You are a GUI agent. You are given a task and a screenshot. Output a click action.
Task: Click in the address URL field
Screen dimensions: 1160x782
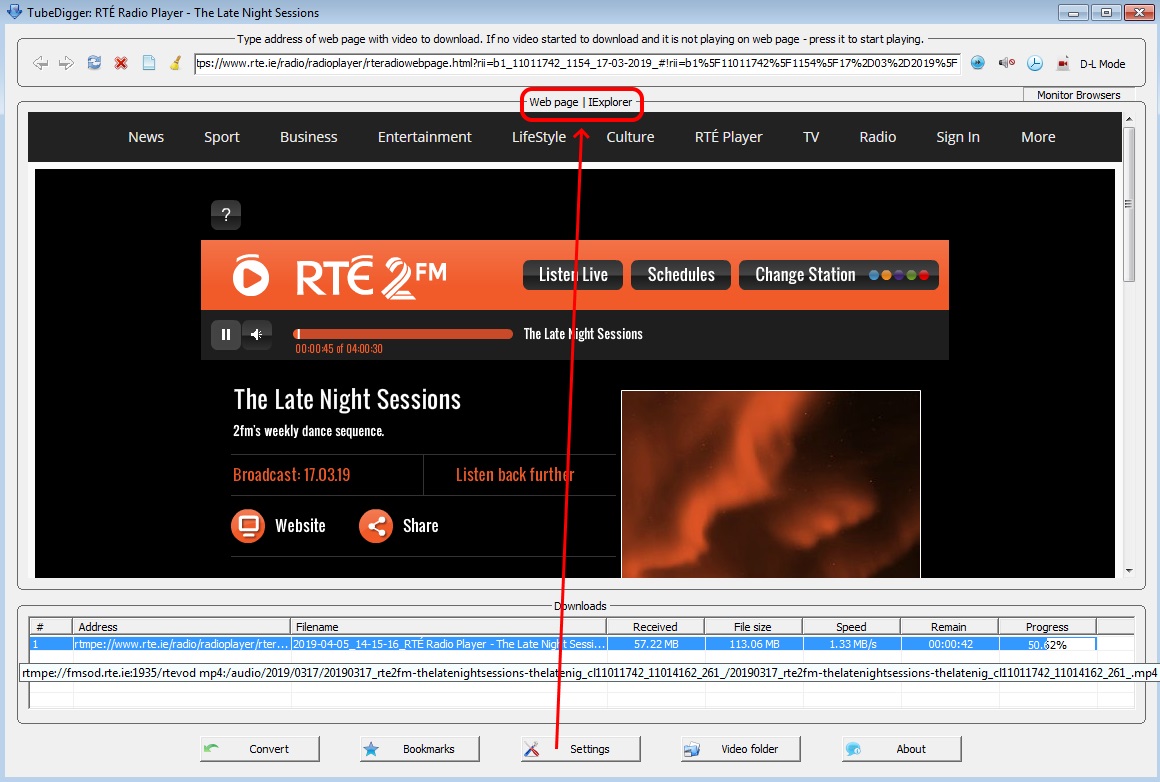pos(577,64)
